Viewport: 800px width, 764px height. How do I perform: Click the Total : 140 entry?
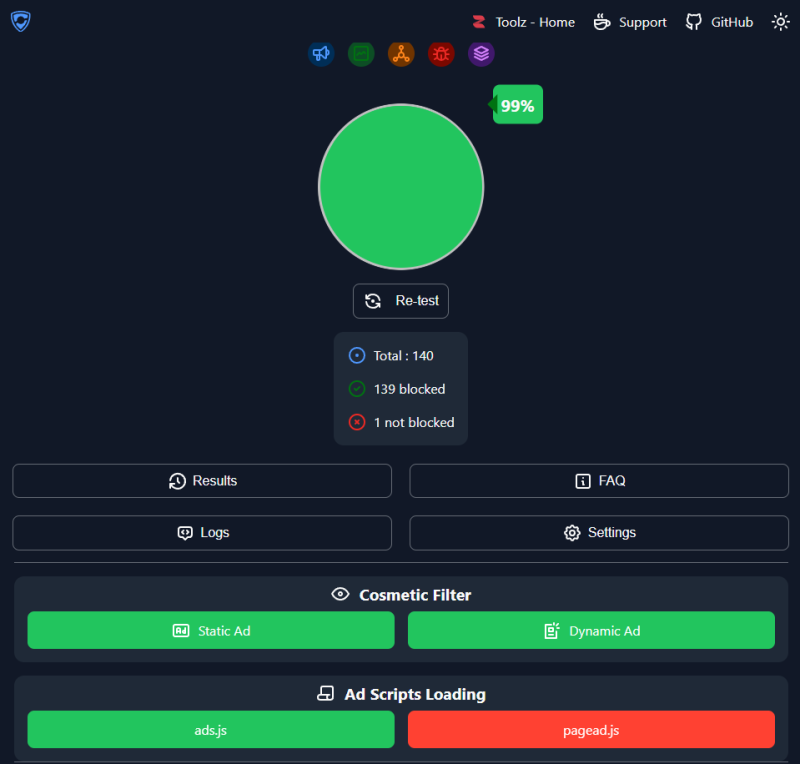coord(391,356)
